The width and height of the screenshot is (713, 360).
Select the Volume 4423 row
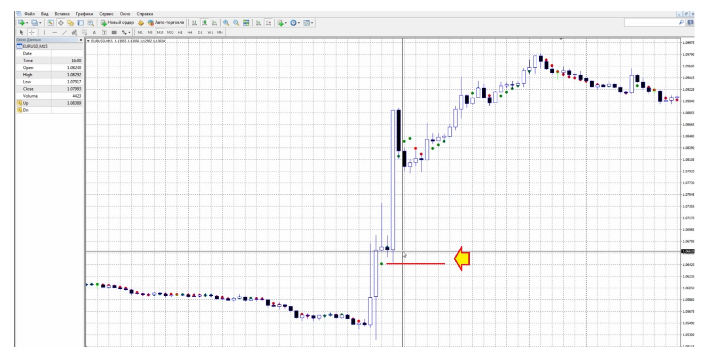click(50, 96)
